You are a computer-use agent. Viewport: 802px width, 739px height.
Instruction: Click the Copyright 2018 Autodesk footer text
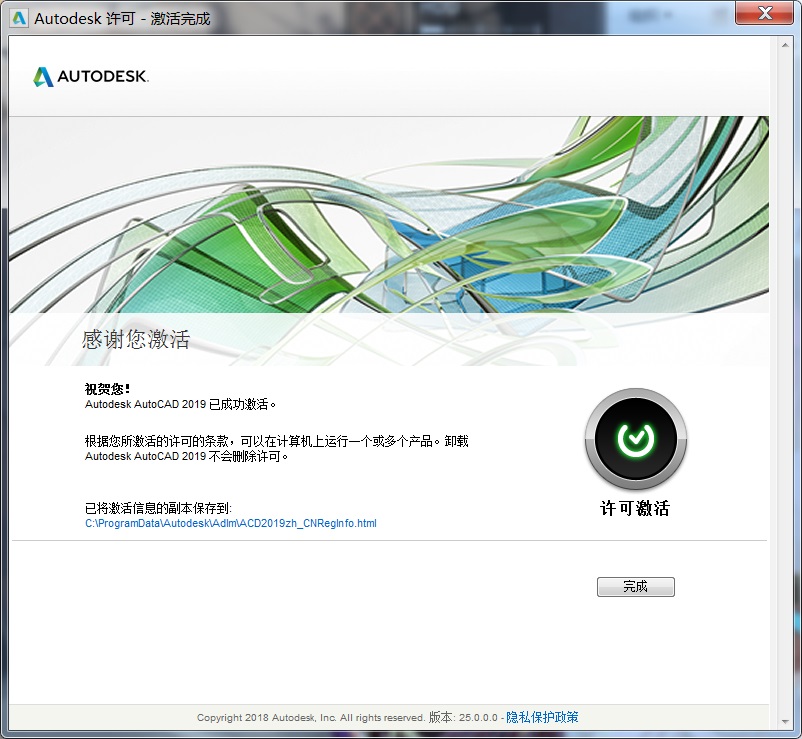pyautogui.click(x=311, y=718)
